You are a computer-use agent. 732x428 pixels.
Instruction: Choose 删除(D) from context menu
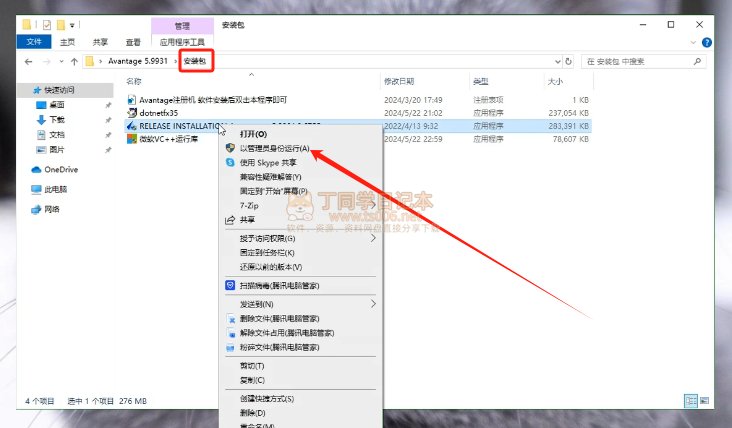point(253,413)
